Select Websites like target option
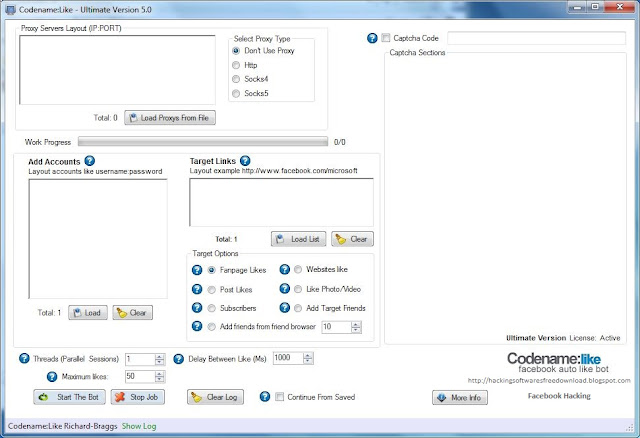The height and width of the screenshot is (438, 640). pos(298,269)
